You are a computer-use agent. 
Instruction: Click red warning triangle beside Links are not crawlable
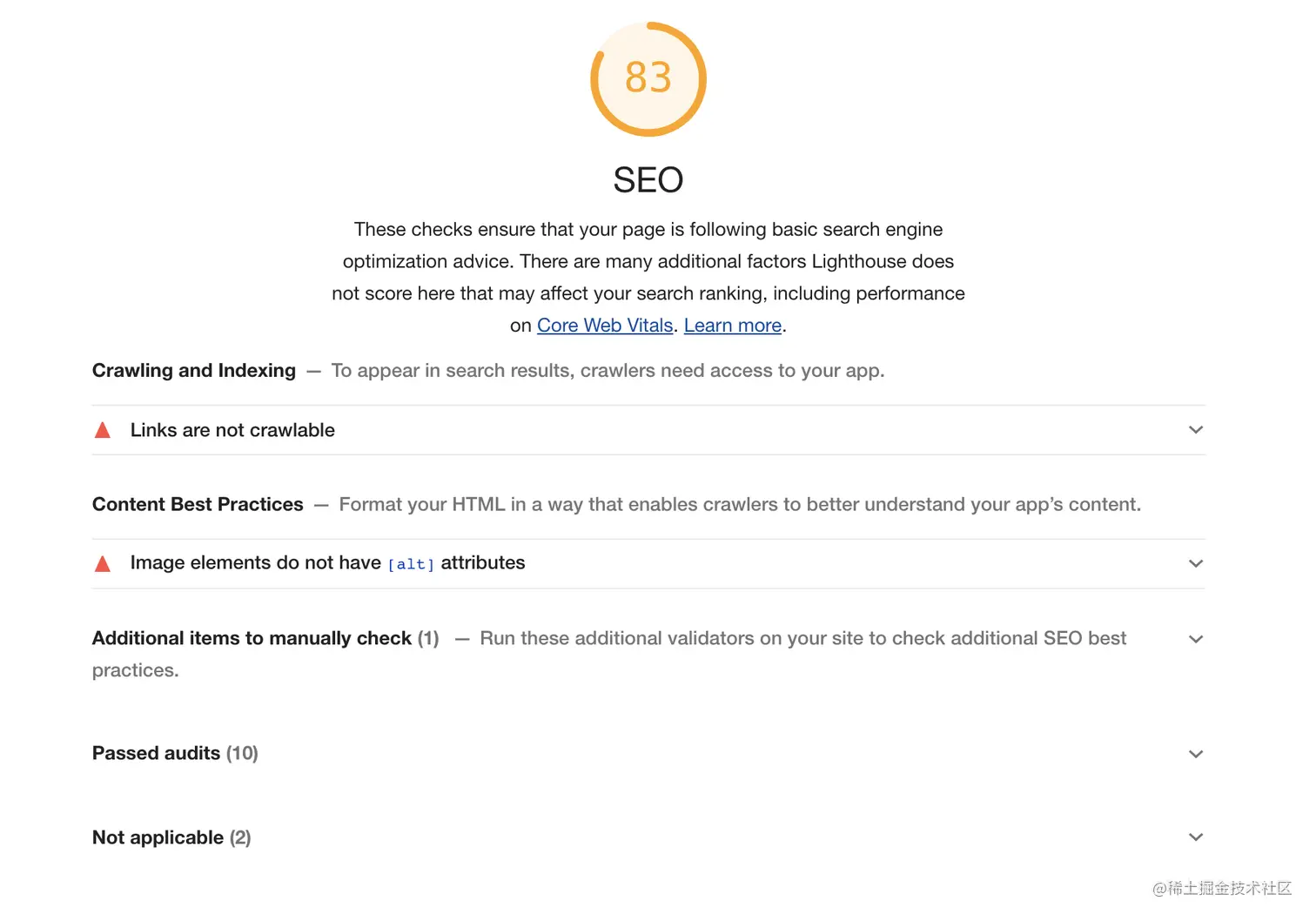[x=103, y=430]
